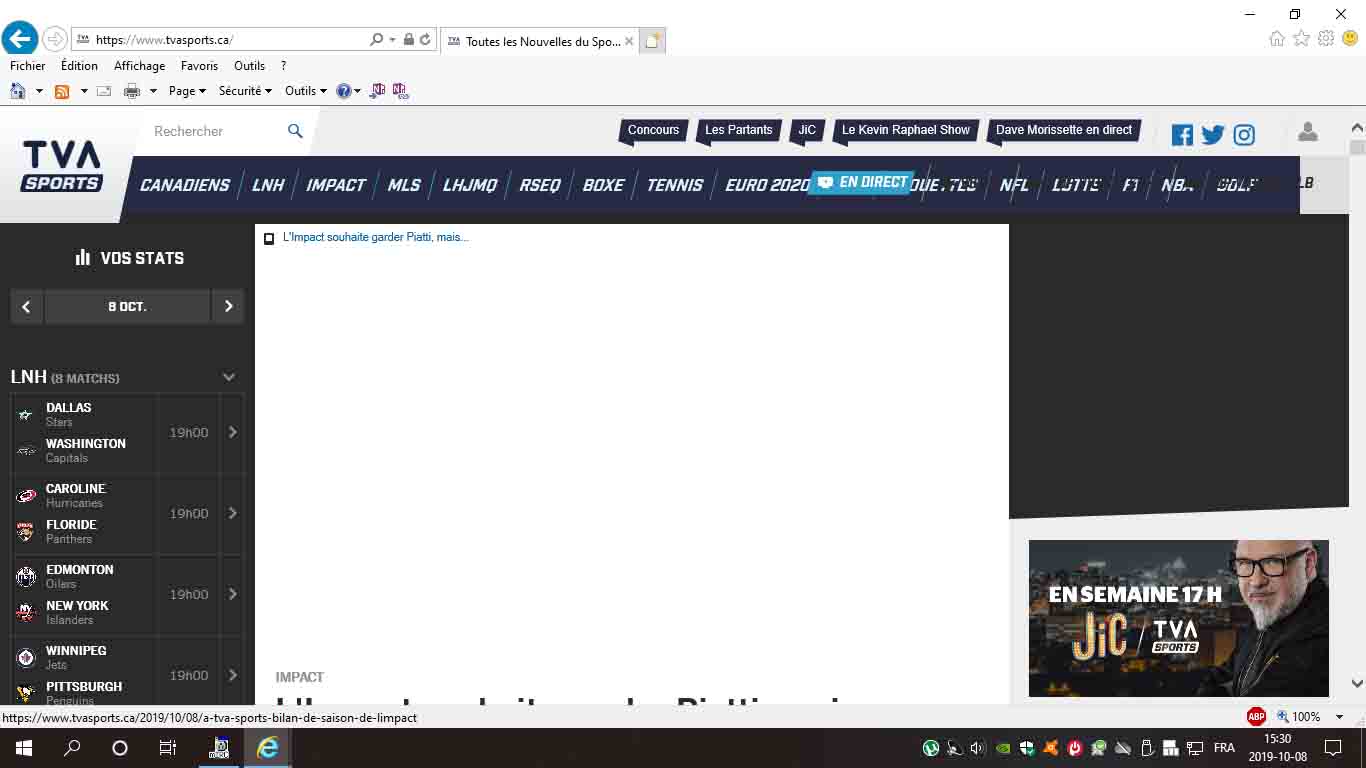Go back using the browser back arrow

pos(19,39)
